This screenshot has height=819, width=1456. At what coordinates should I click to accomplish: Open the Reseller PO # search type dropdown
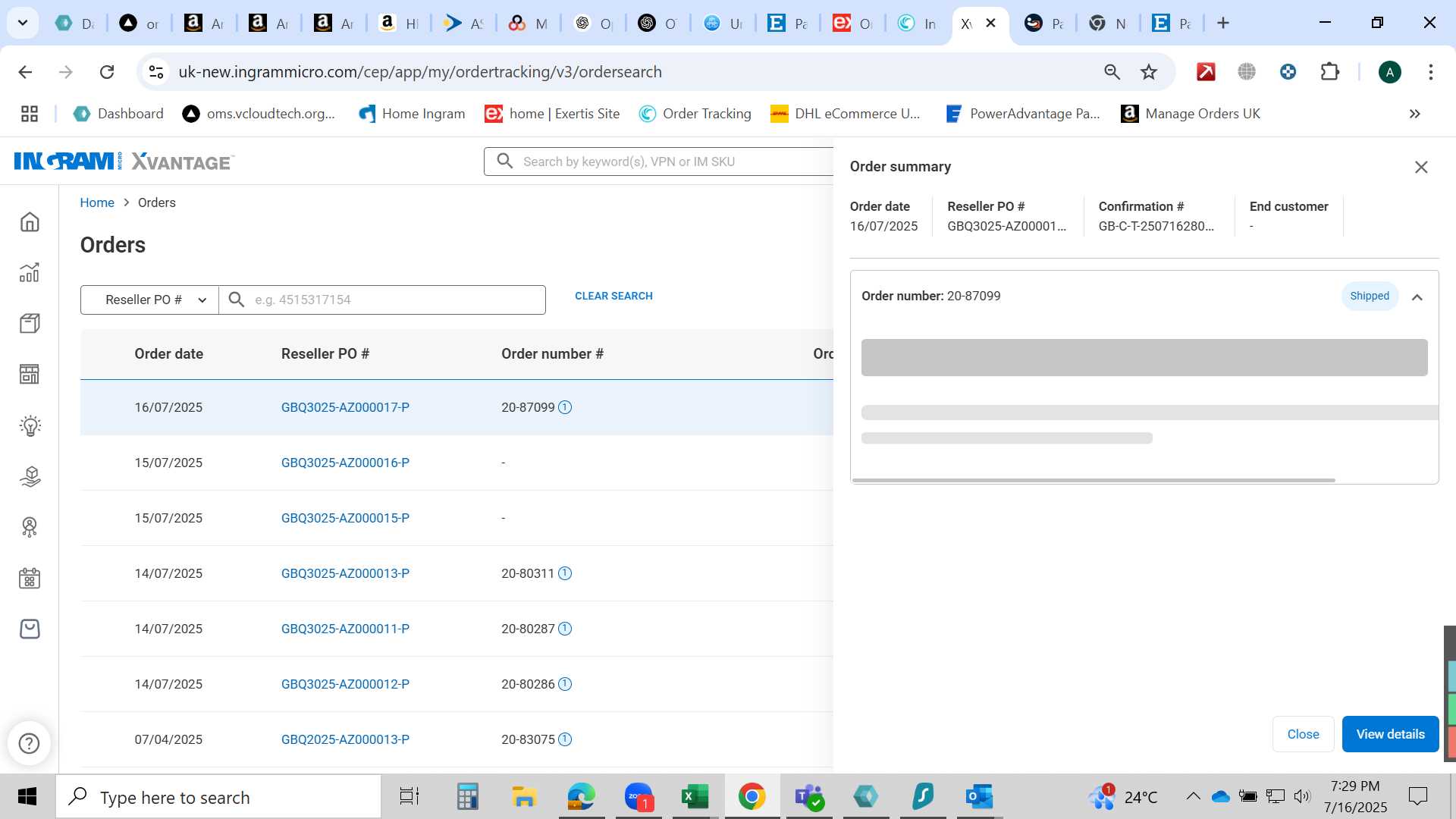(x=149, y=300)
